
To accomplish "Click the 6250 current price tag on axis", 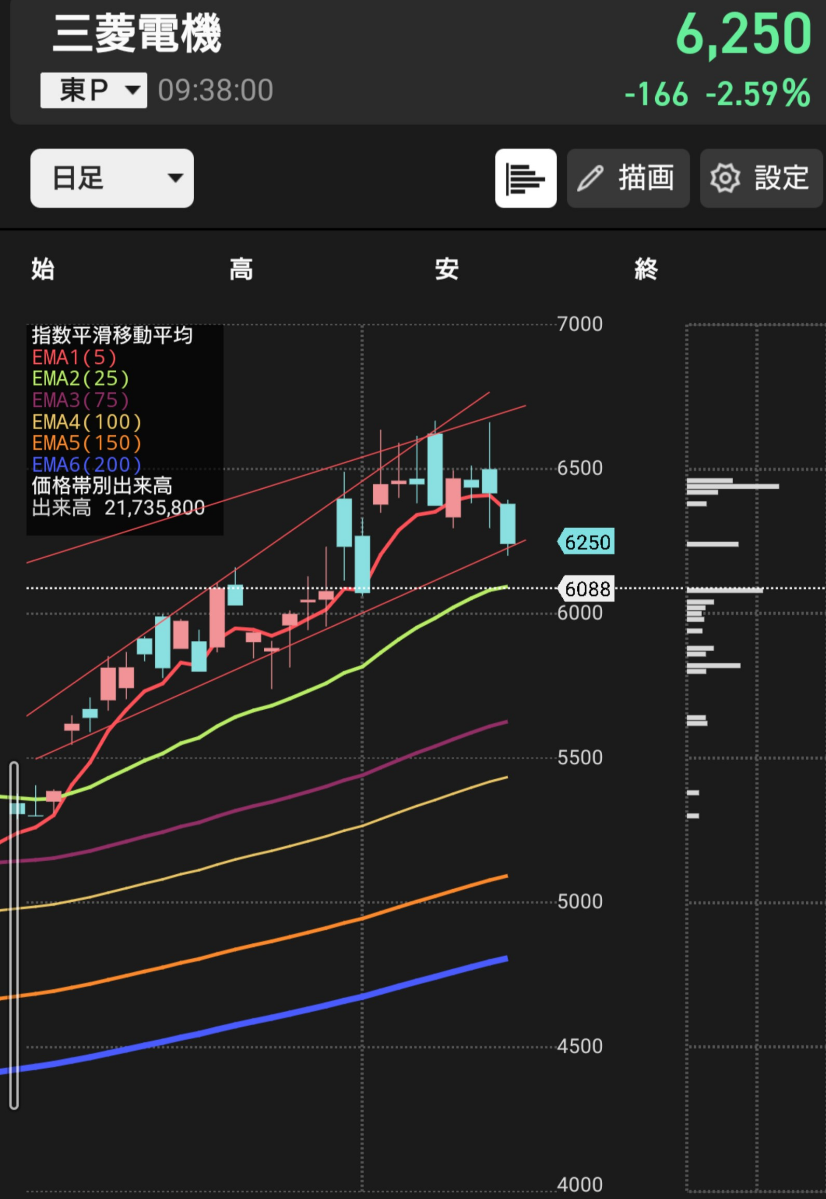I will point(586,542).
